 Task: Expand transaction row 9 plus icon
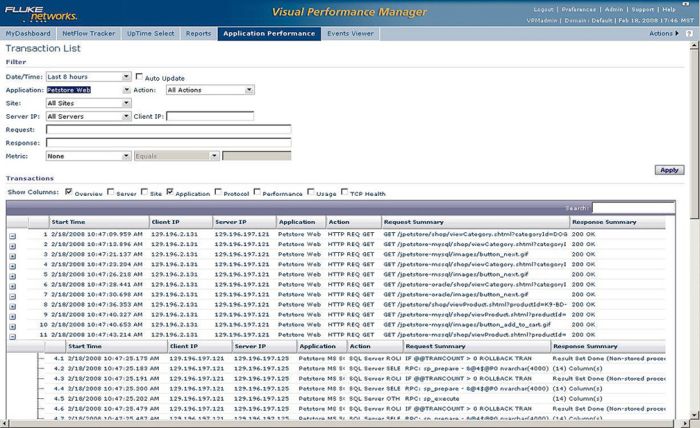(12, 317)
